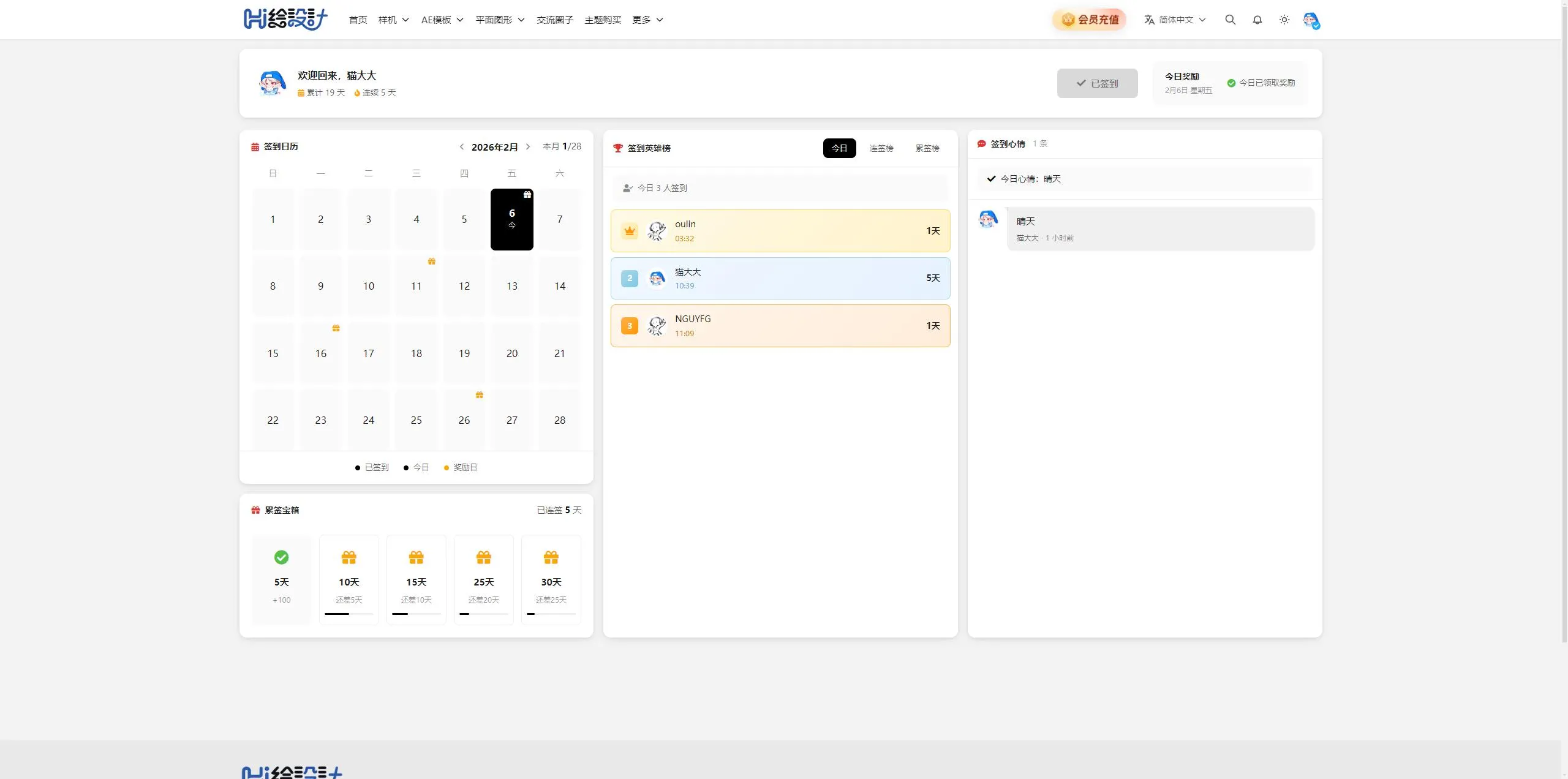Switch to the 连签榜 tab
Viewport: 1568px width, 779px height.
click(881, 148)
